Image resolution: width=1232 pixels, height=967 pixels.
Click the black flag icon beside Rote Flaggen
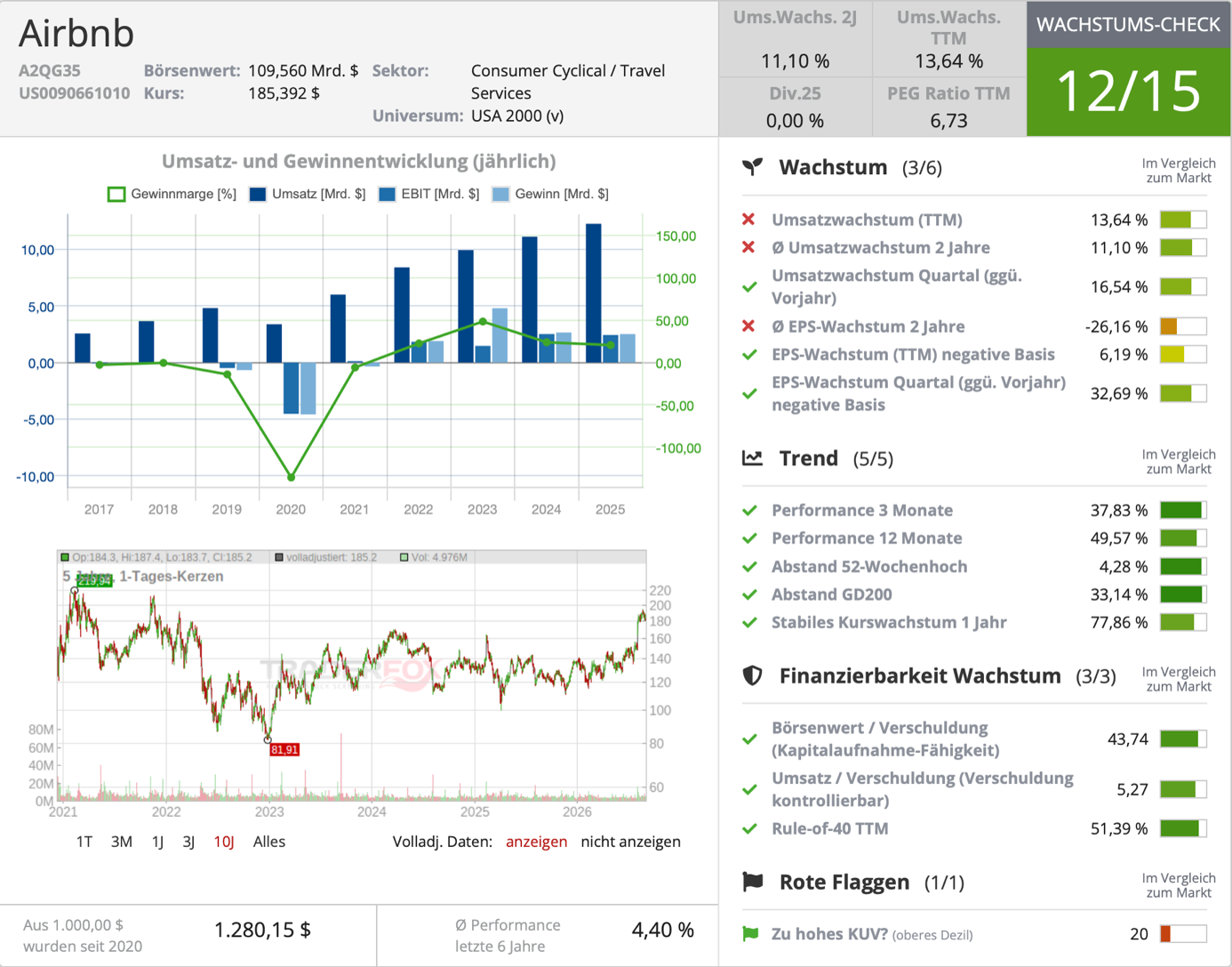pos(753,882)
